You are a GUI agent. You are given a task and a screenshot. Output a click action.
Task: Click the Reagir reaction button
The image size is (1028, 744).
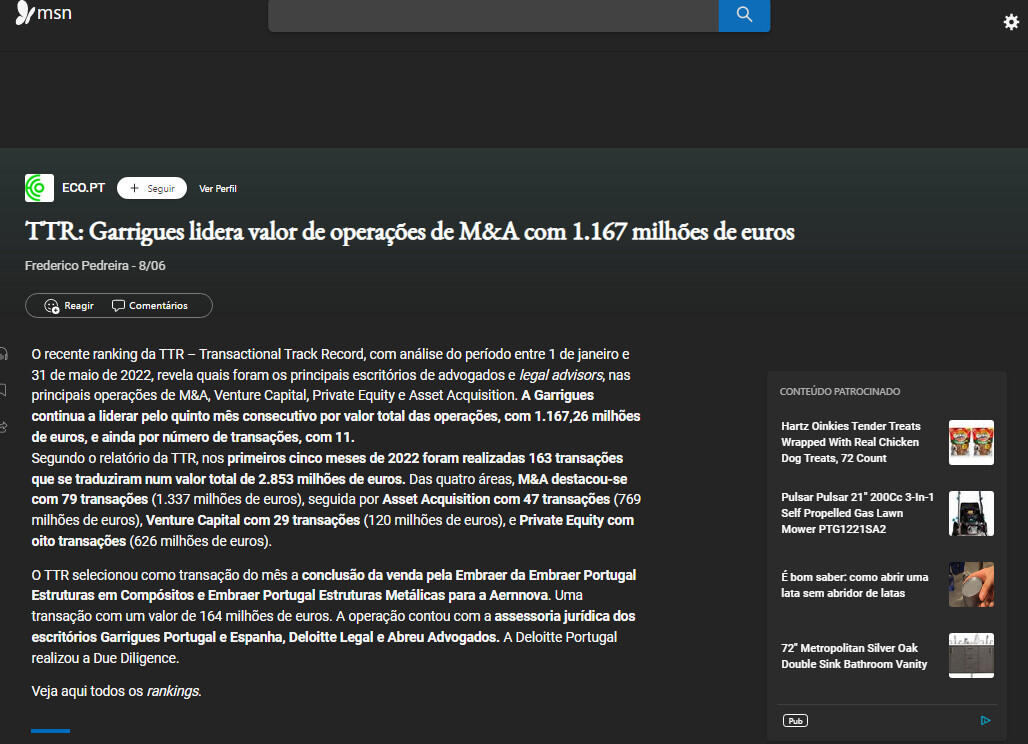(x=69, y=306)
